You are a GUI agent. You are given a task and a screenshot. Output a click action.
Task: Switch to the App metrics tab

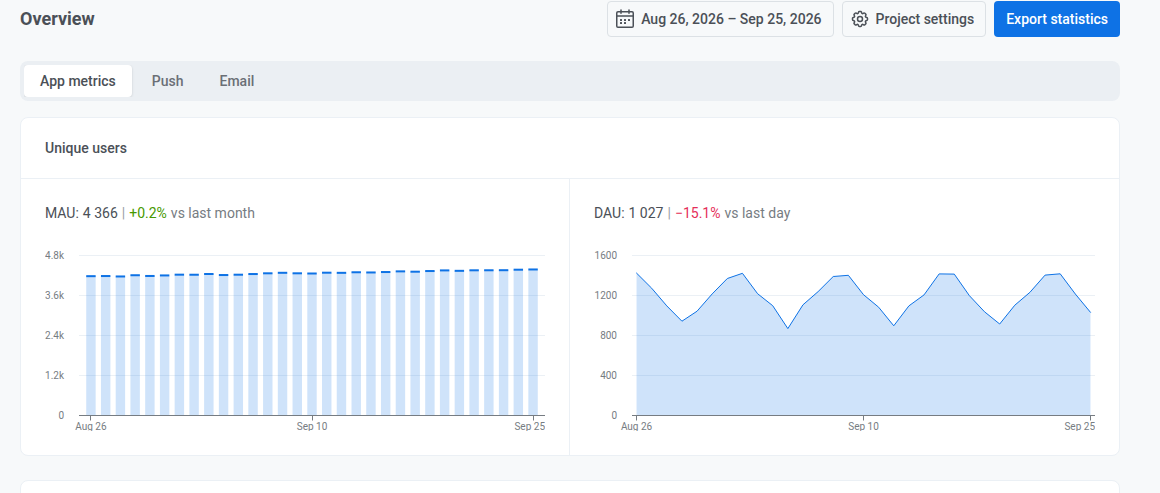(78, 81)
